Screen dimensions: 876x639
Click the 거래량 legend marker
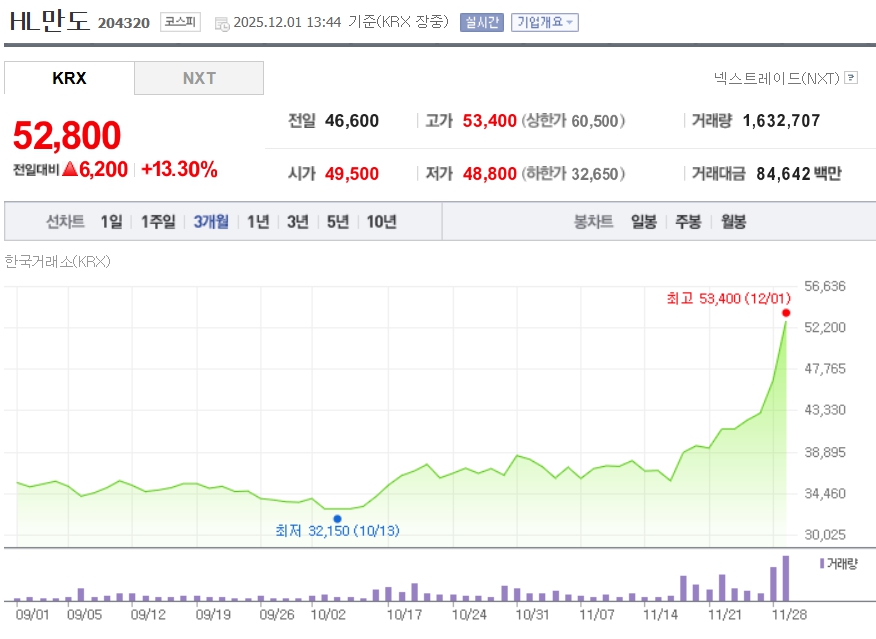coord(822,563)
